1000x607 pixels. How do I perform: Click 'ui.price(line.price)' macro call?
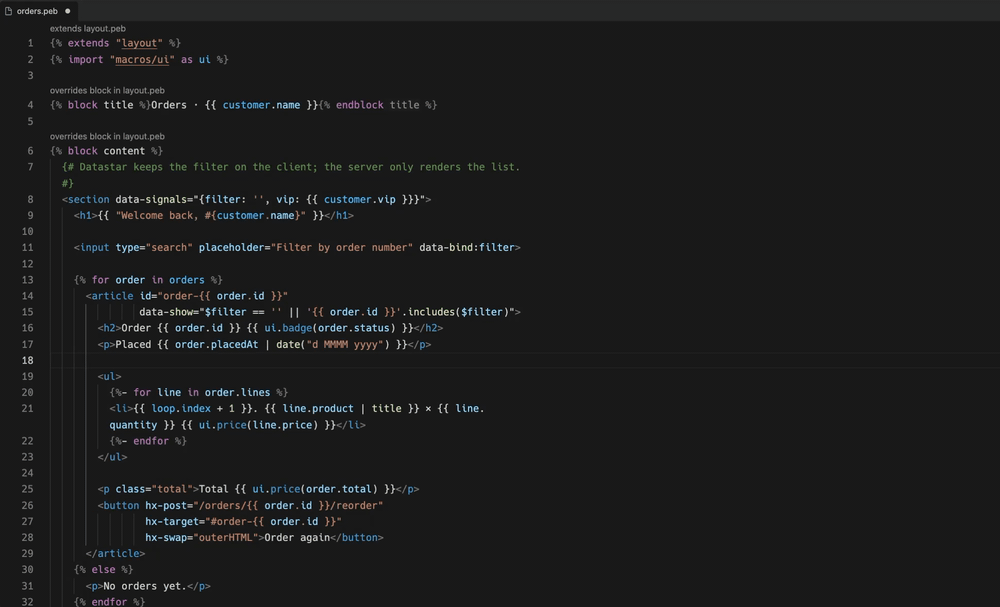click(x=258, y=425)
